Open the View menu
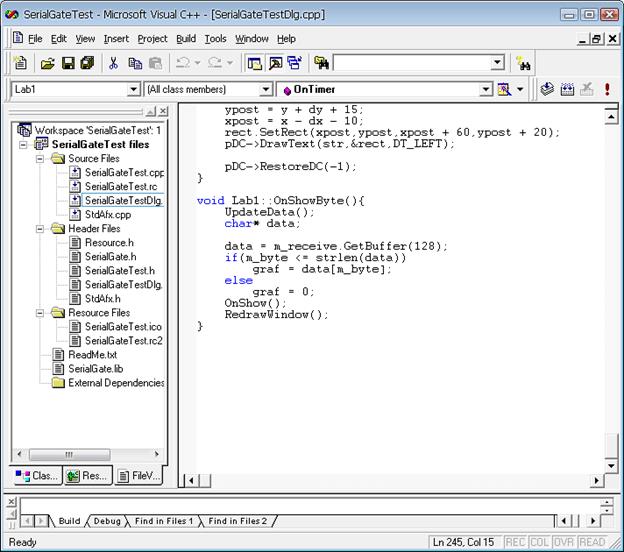 pos(85,39)
